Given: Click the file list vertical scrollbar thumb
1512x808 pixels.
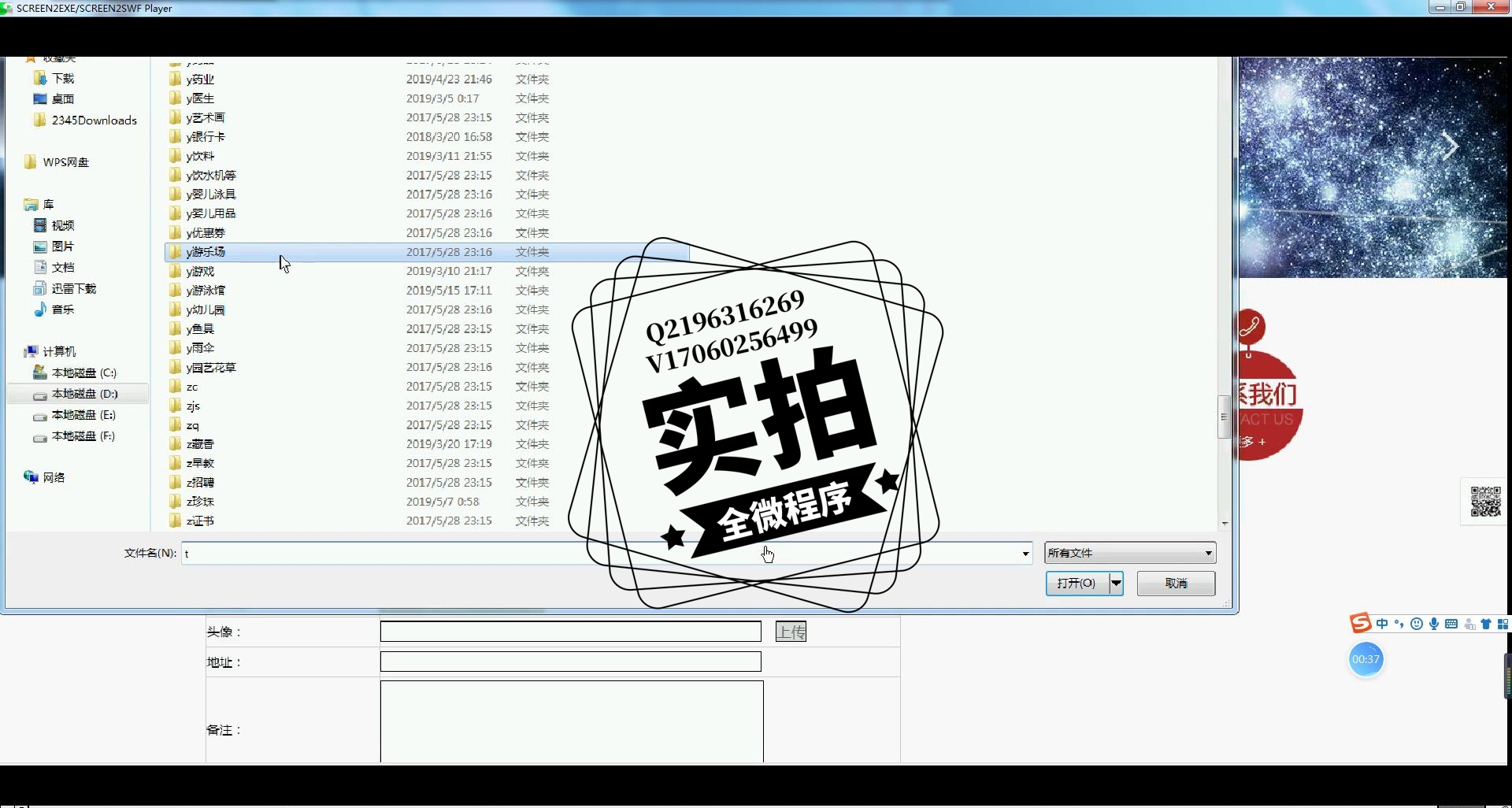Looking at the screenshot, I should click(x=1224, y=417).
